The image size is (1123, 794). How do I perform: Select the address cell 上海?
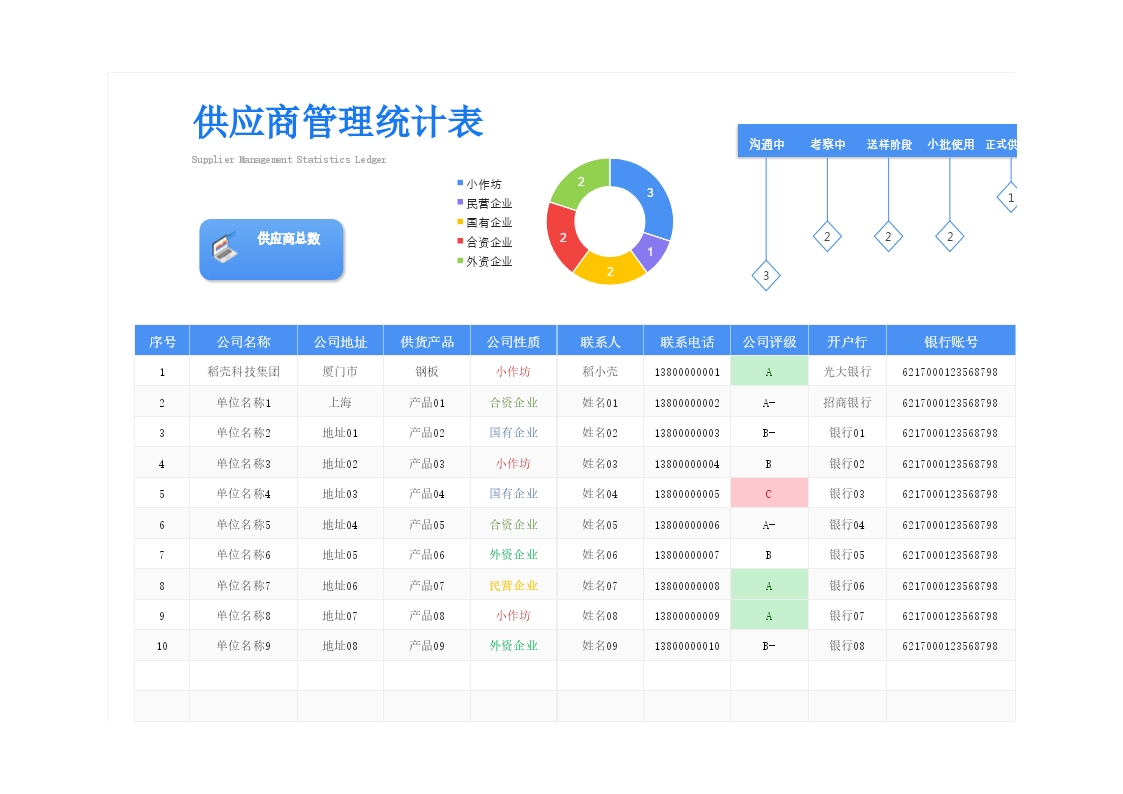pos(340,402)
